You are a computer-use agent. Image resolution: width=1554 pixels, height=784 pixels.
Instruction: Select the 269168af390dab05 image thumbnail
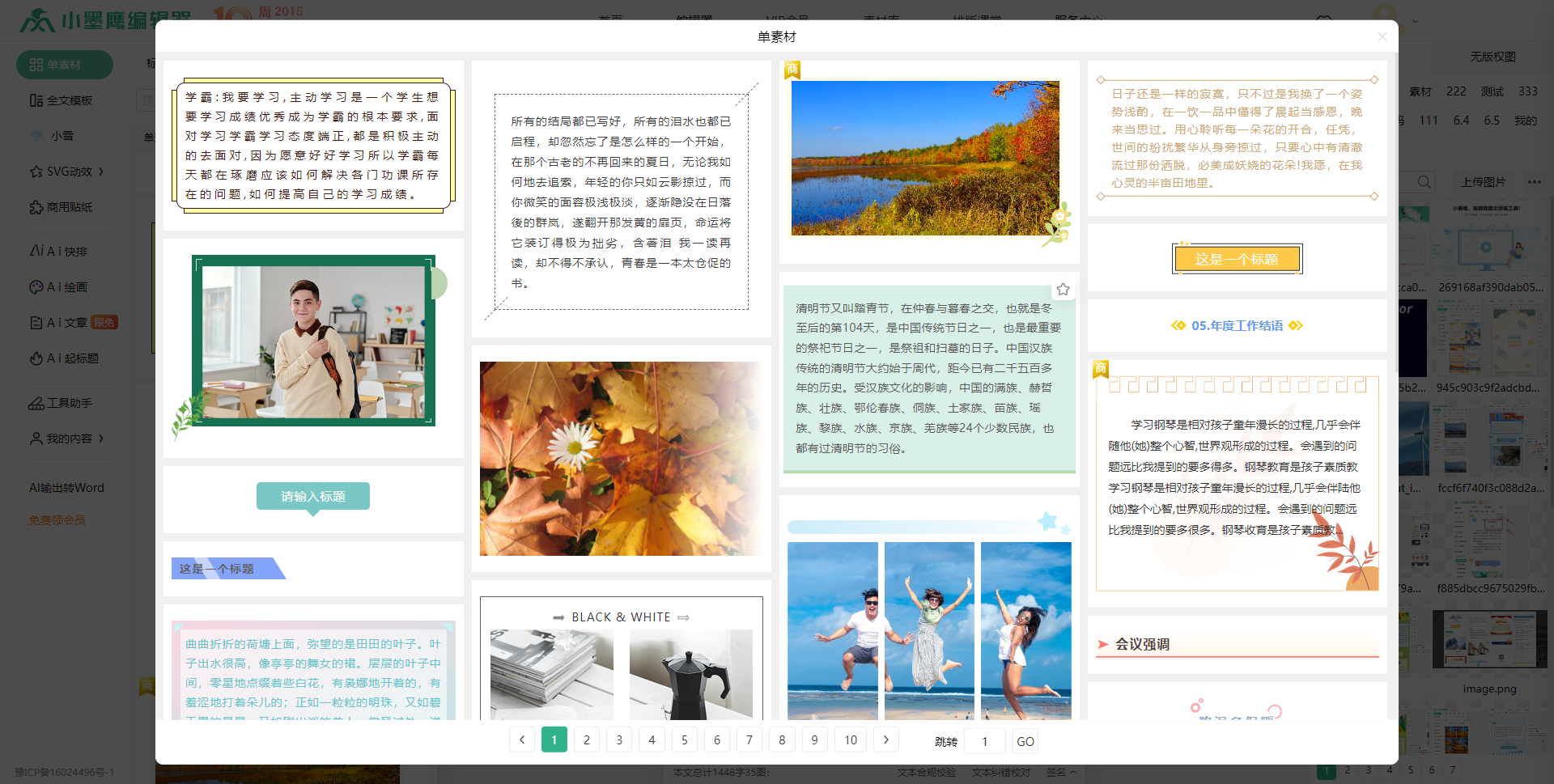click(x=1489, y=238)
